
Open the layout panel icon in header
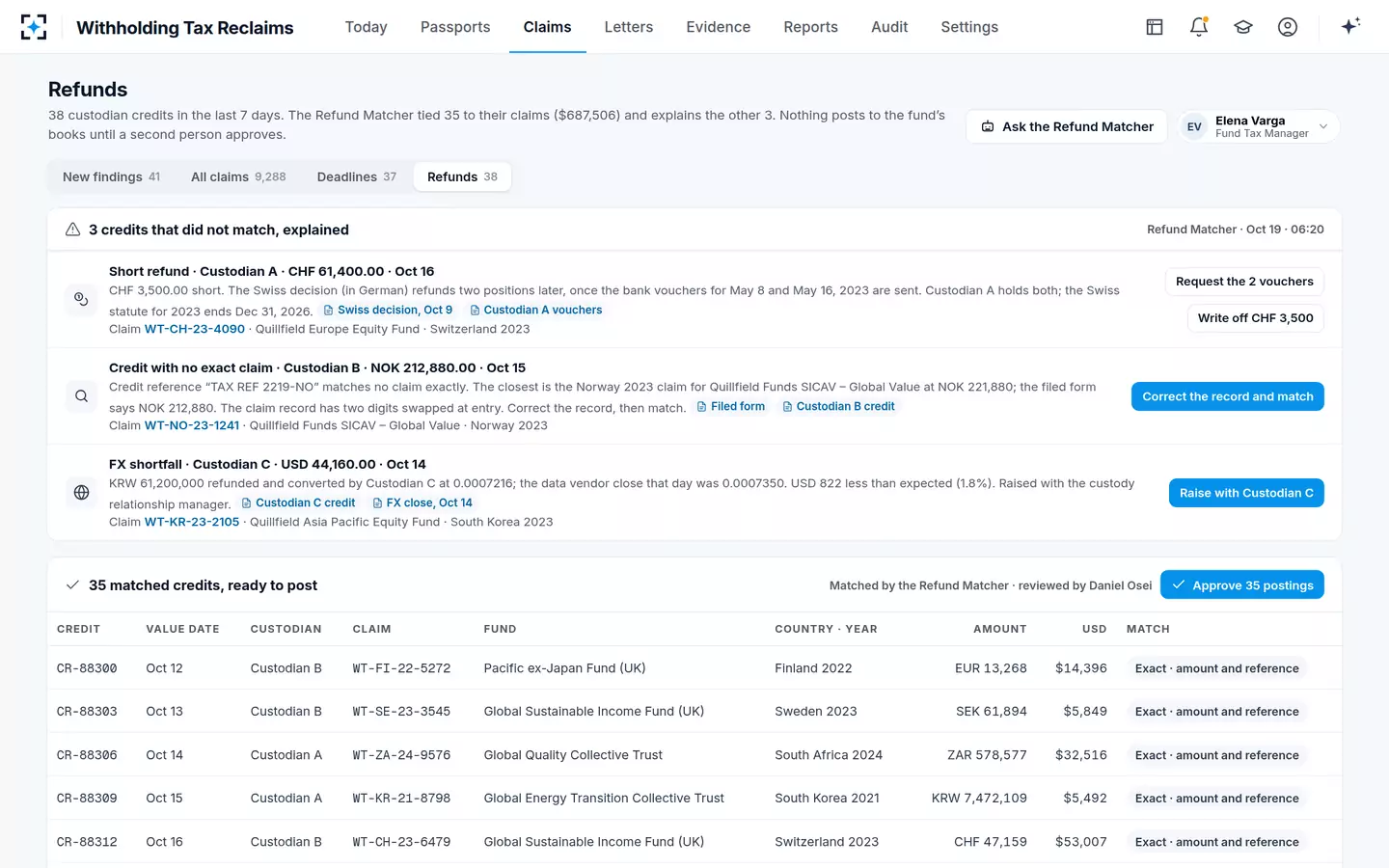1155,27
